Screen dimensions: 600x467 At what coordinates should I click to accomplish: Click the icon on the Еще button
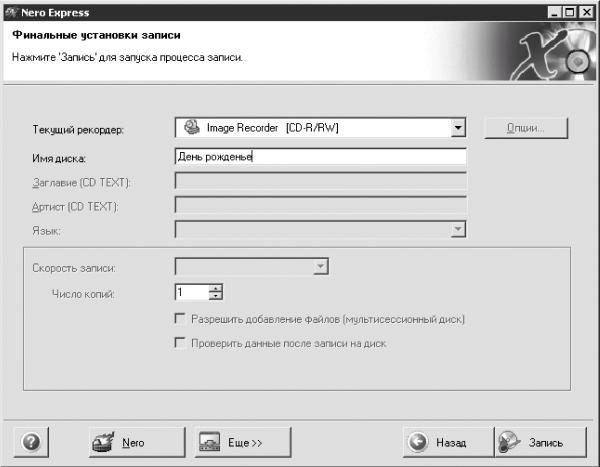(209, 442)
